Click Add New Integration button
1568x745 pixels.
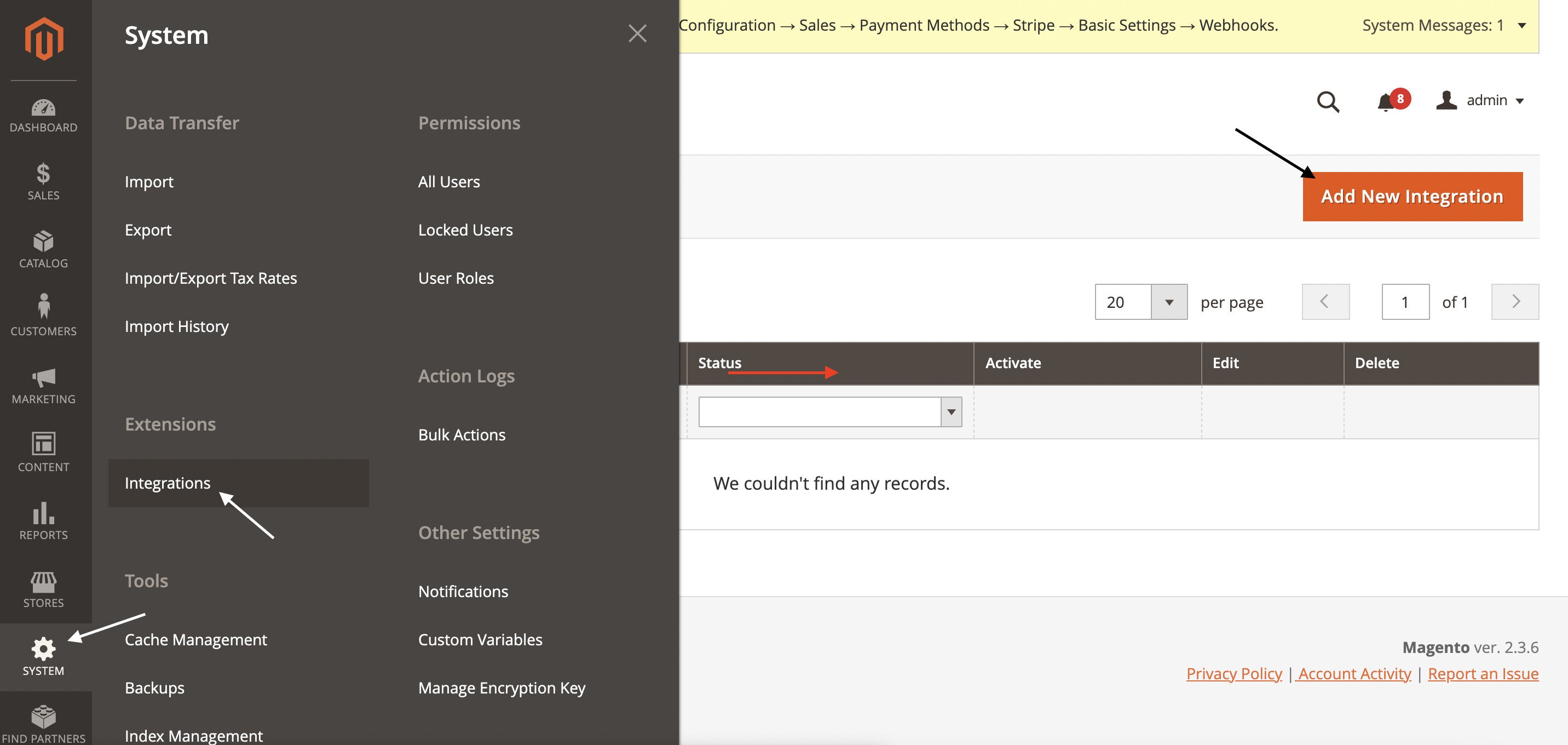pos(1412,196)
